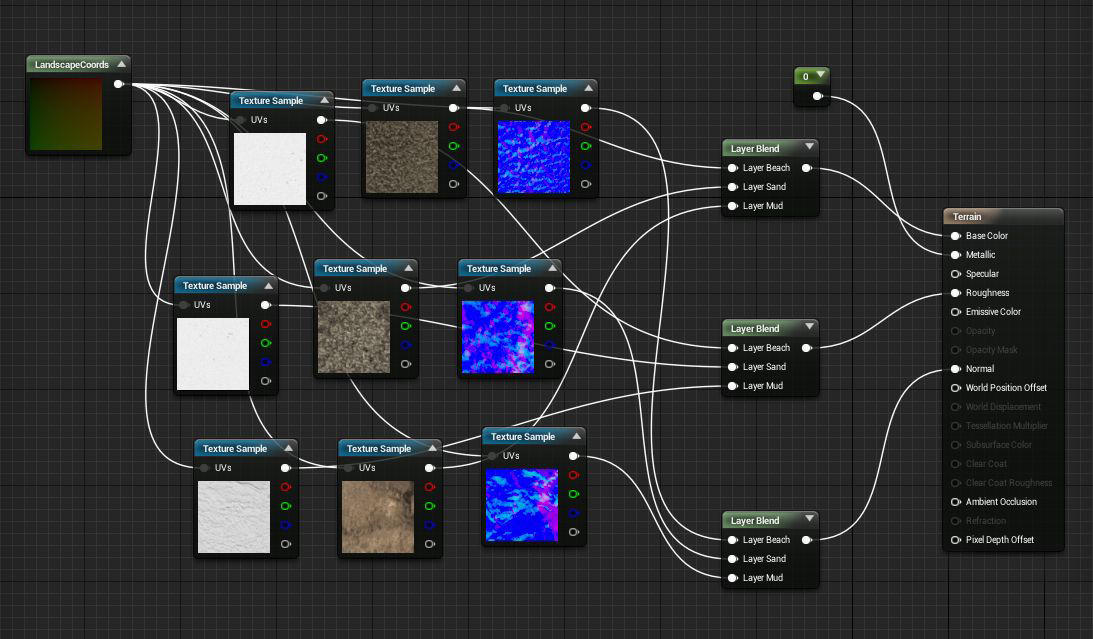
Task: Click red channel pin on brown mud Texture Sample
Action: (x=430, y=487)
